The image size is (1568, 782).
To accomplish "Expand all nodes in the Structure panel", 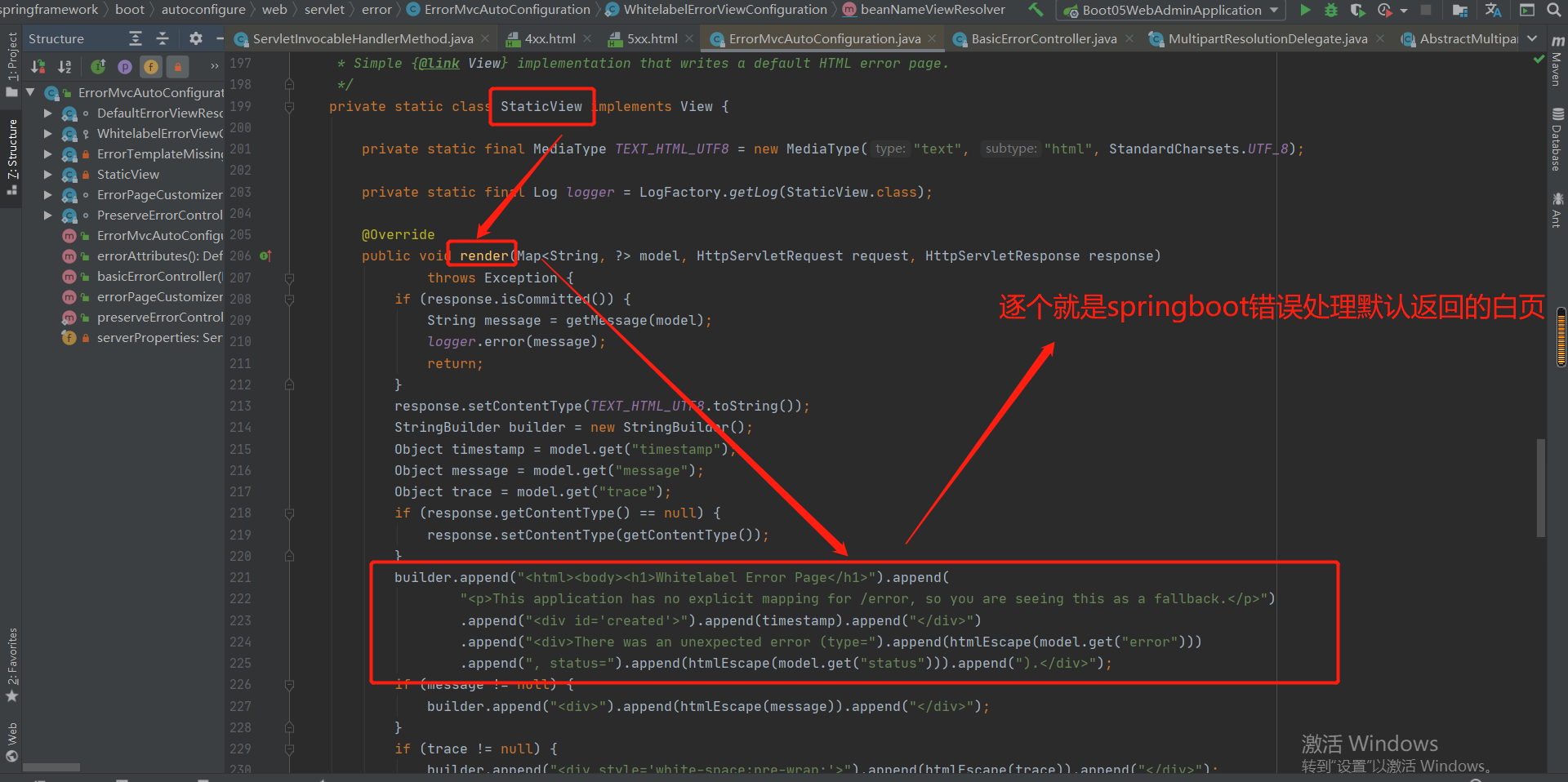I will point(136,38).
